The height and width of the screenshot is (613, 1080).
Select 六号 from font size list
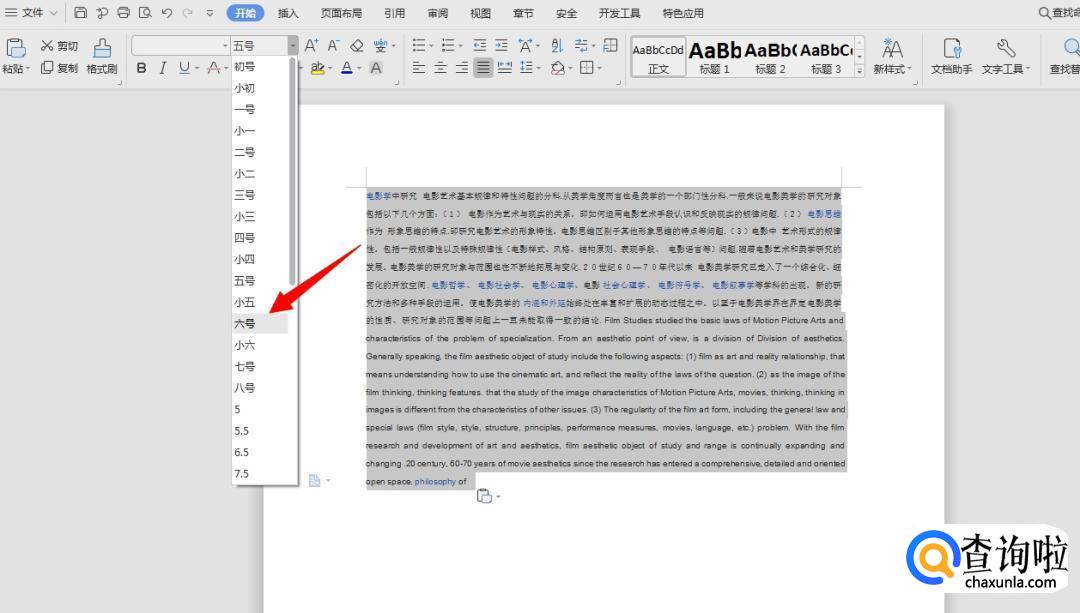point(260,324)
